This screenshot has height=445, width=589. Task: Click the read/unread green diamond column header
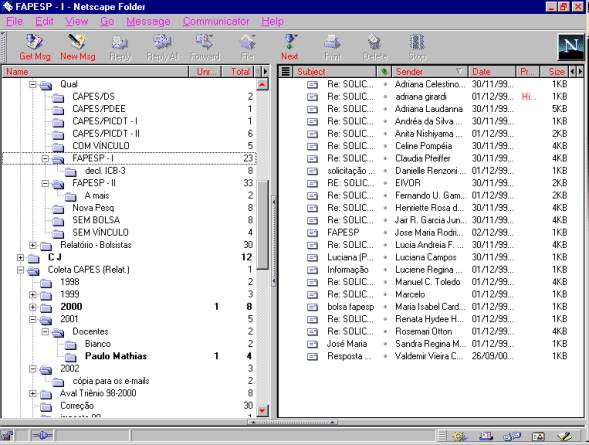click(x=384, y=71)
